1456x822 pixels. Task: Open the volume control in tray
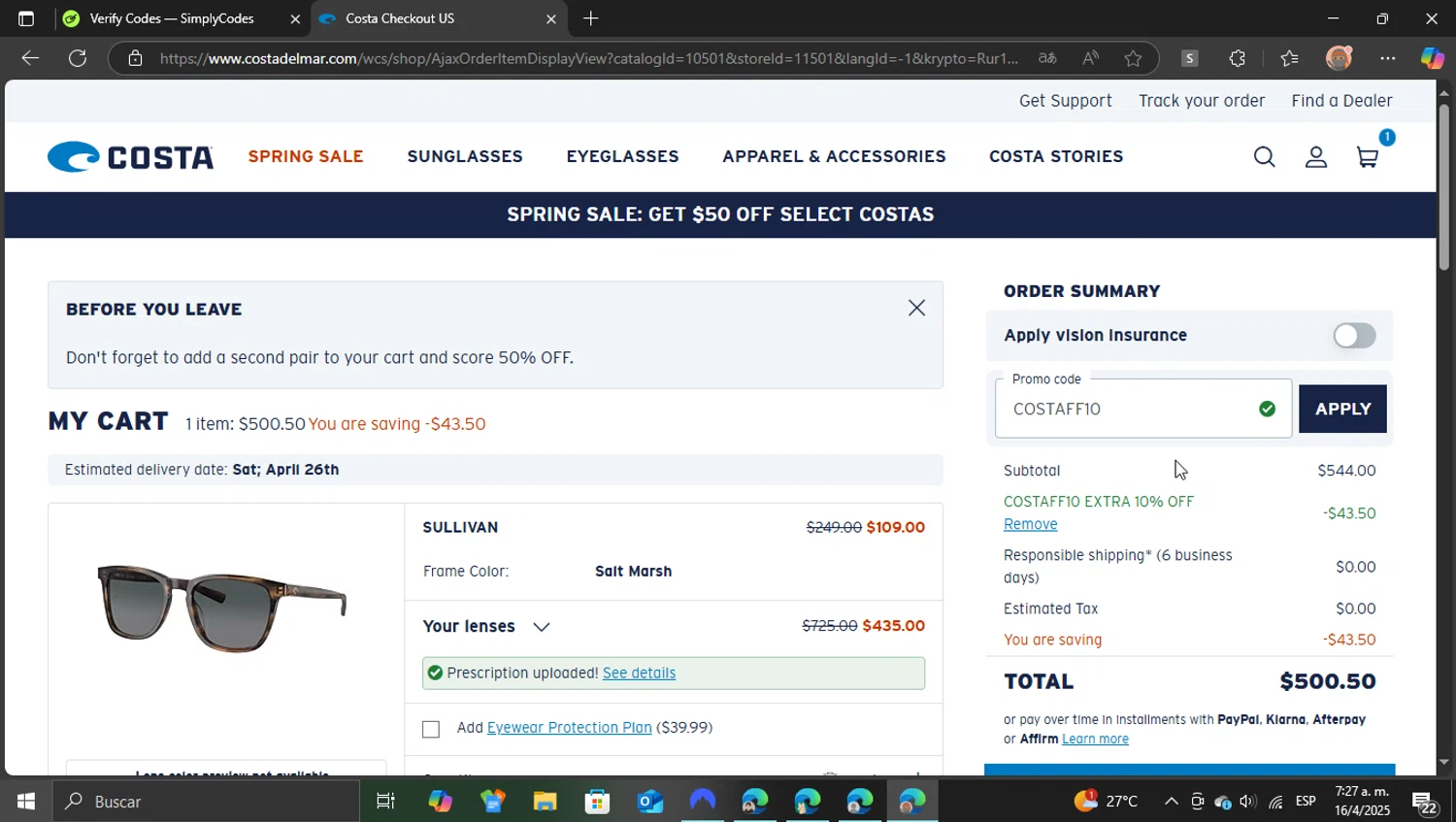[1248, 802]
